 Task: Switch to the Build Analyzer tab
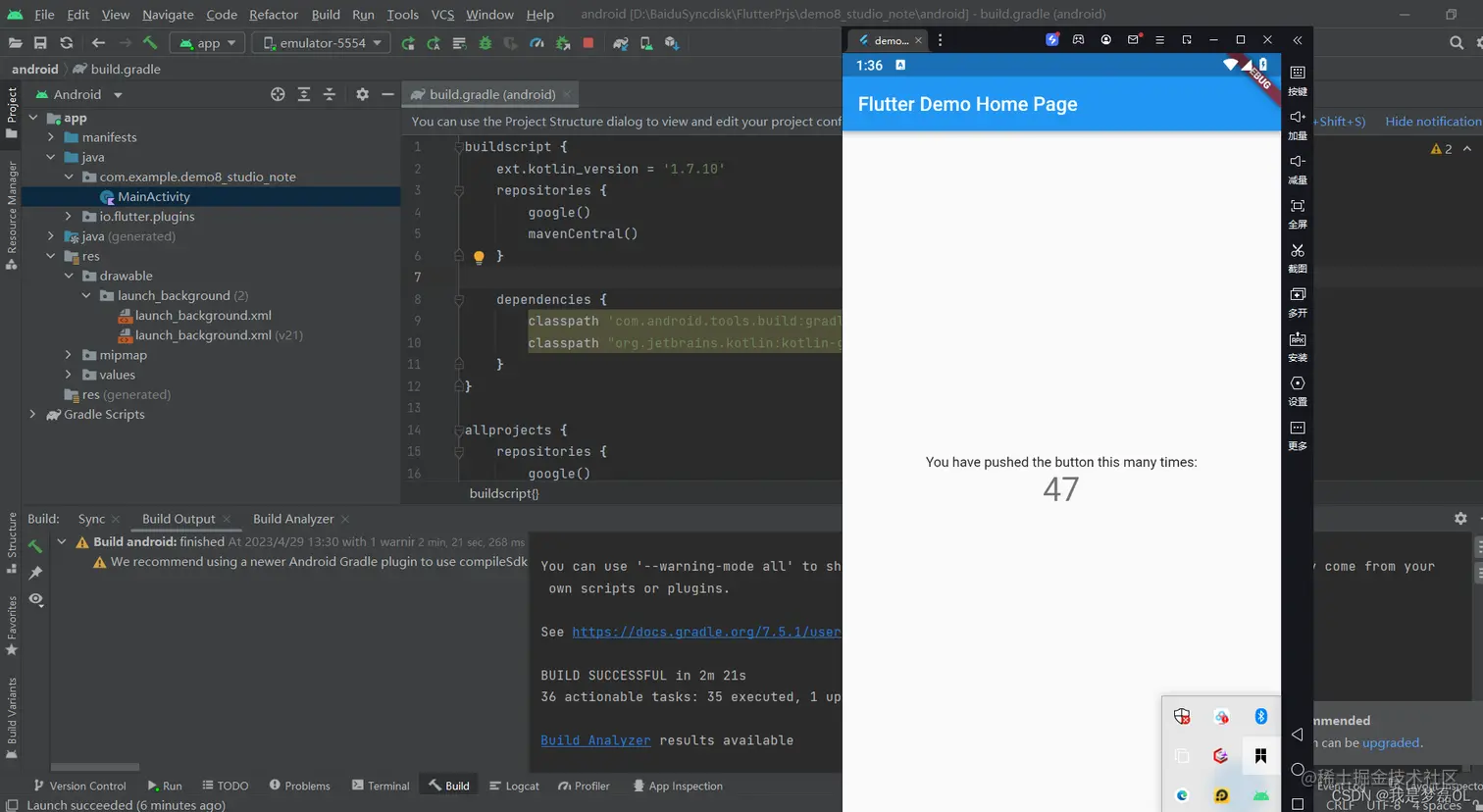click(x=293, y=519)
